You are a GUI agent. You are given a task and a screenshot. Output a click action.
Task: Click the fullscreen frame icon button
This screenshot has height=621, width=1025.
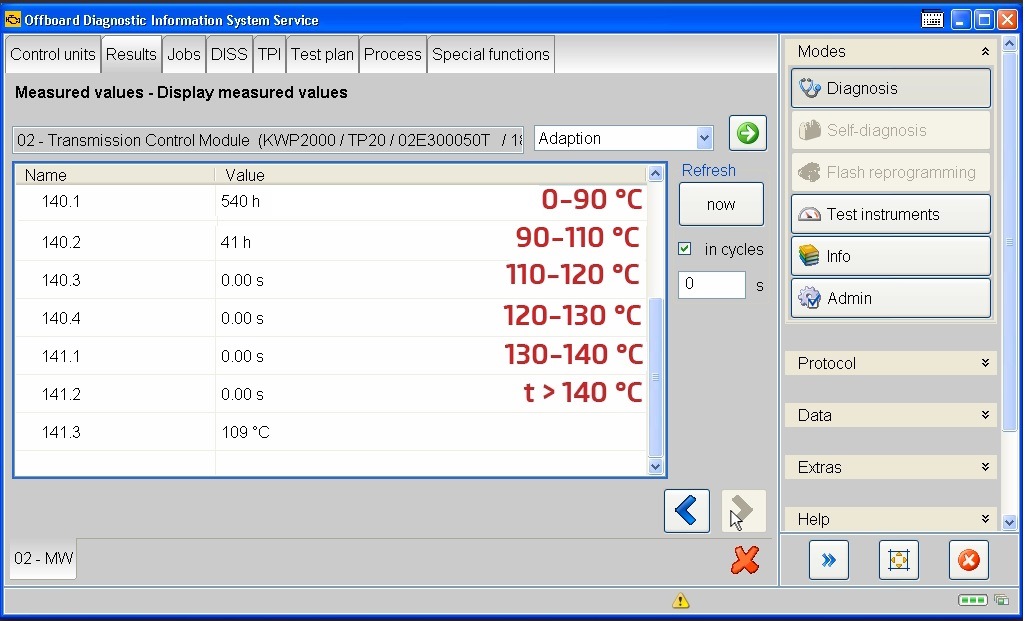tap(898, 561)
